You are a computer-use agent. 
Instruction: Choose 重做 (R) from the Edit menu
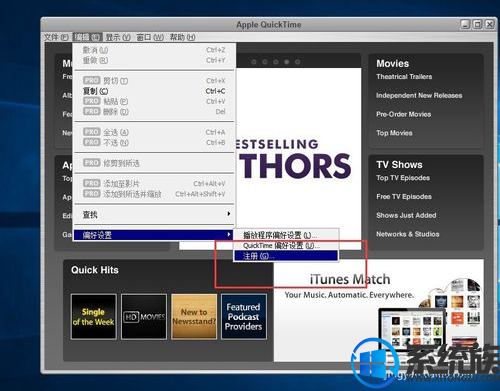click(x=154, y=60)
